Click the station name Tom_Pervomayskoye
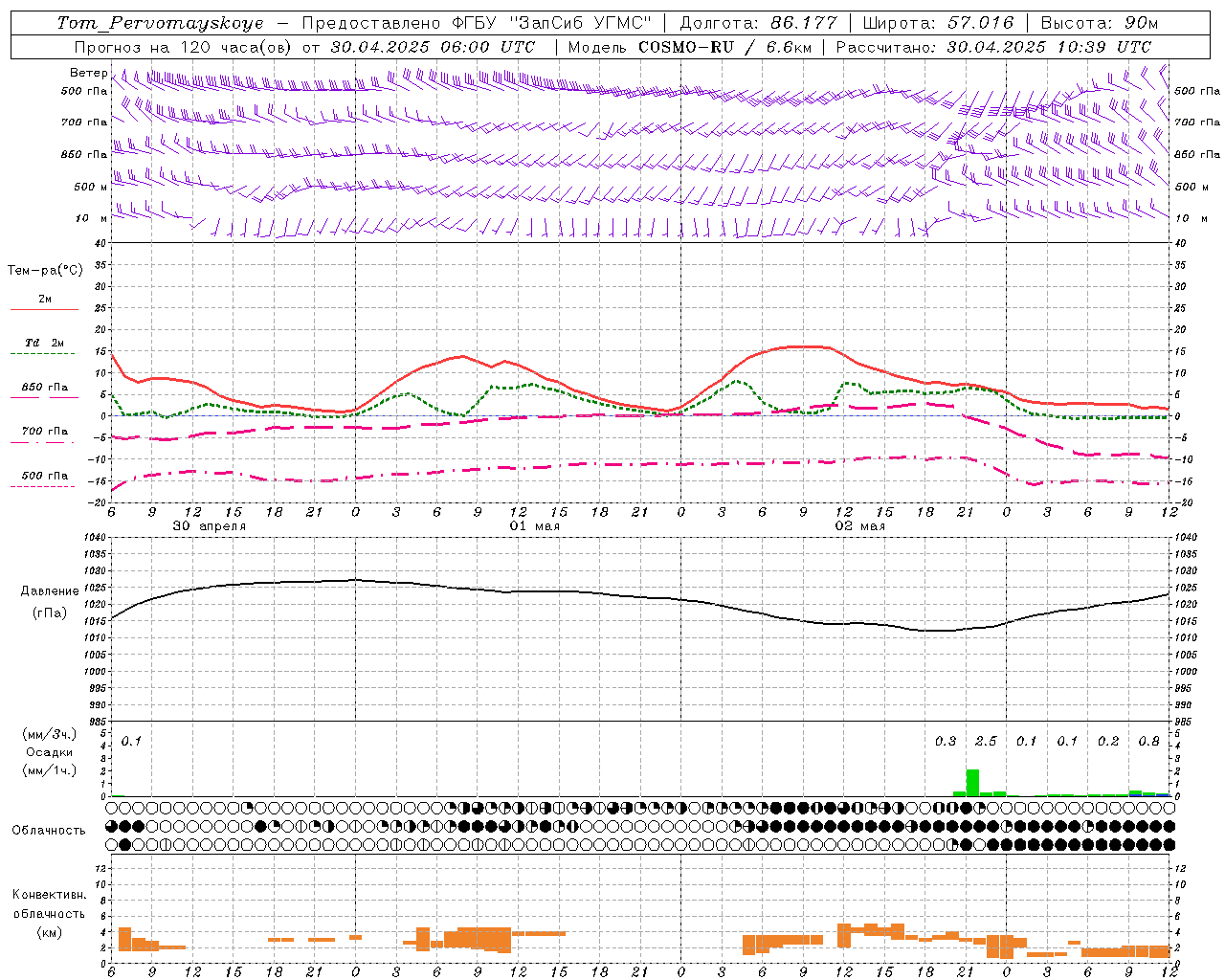The width and height of the screenshot is (1225, 980). point(161,23)
